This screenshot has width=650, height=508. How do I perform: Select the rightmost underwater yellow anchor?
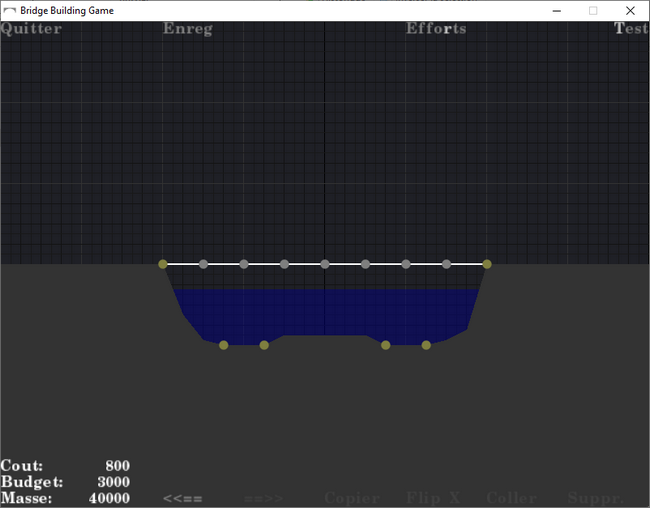tap(426, 345)
